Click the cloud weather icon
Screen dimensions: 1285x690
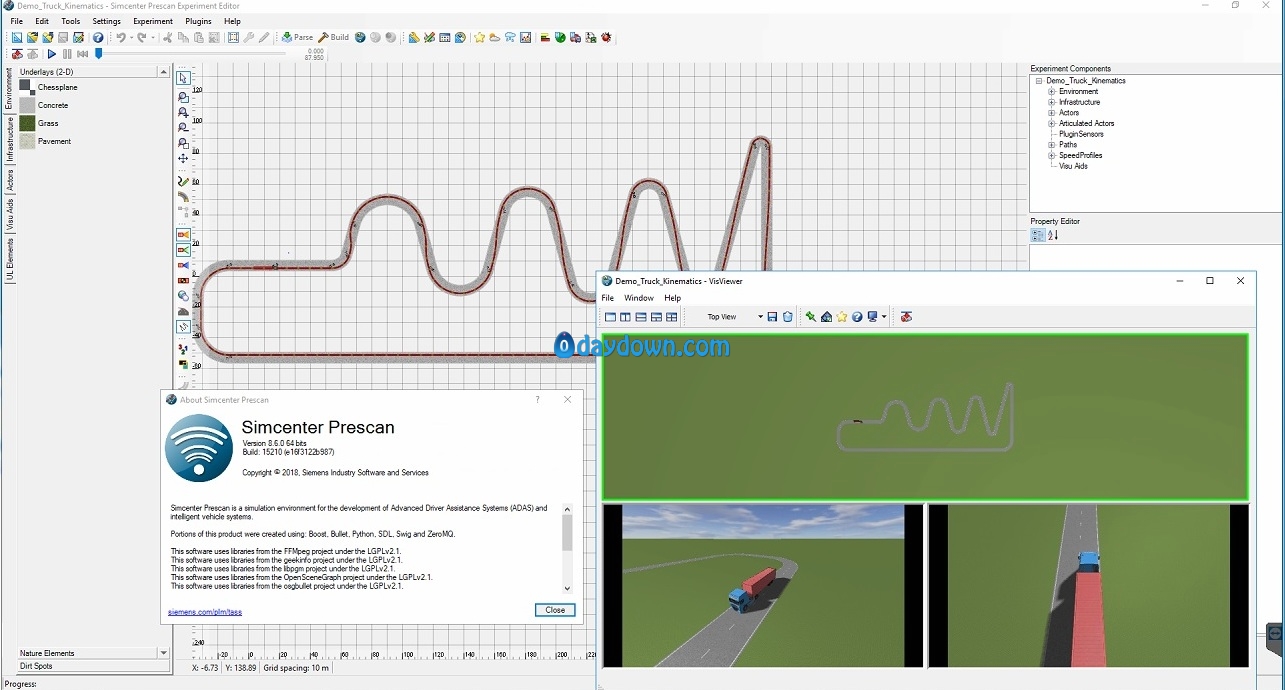coord(494,37)
